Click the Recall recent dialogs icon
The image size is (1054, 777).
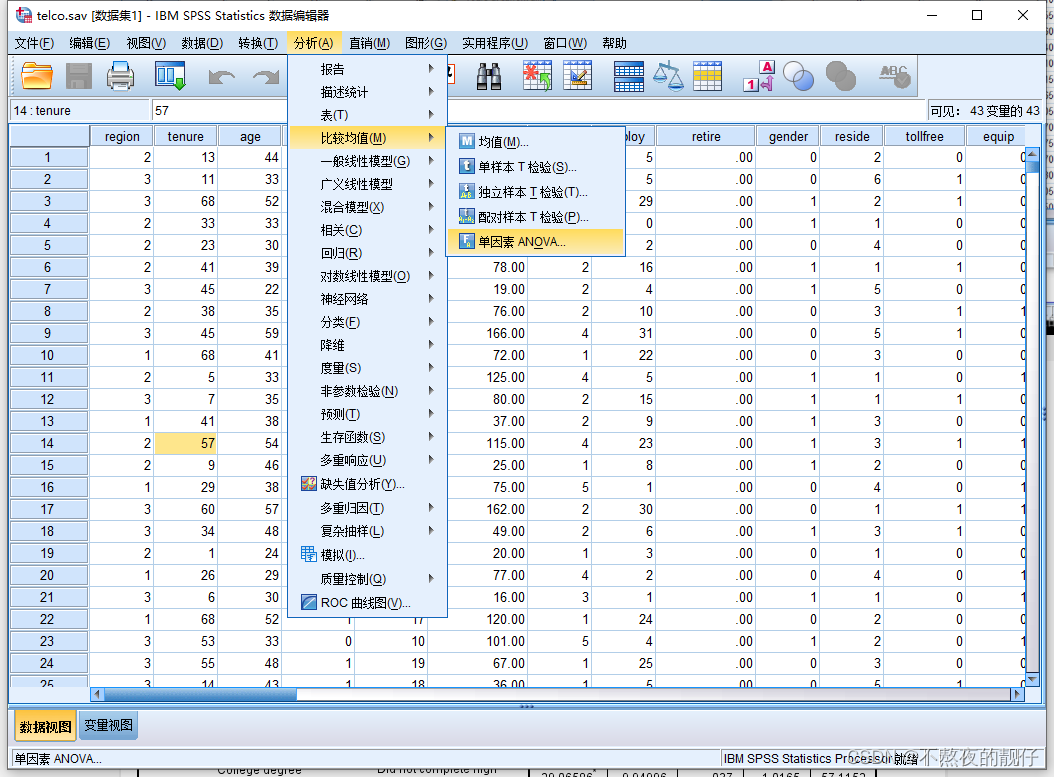coord(170,76)
